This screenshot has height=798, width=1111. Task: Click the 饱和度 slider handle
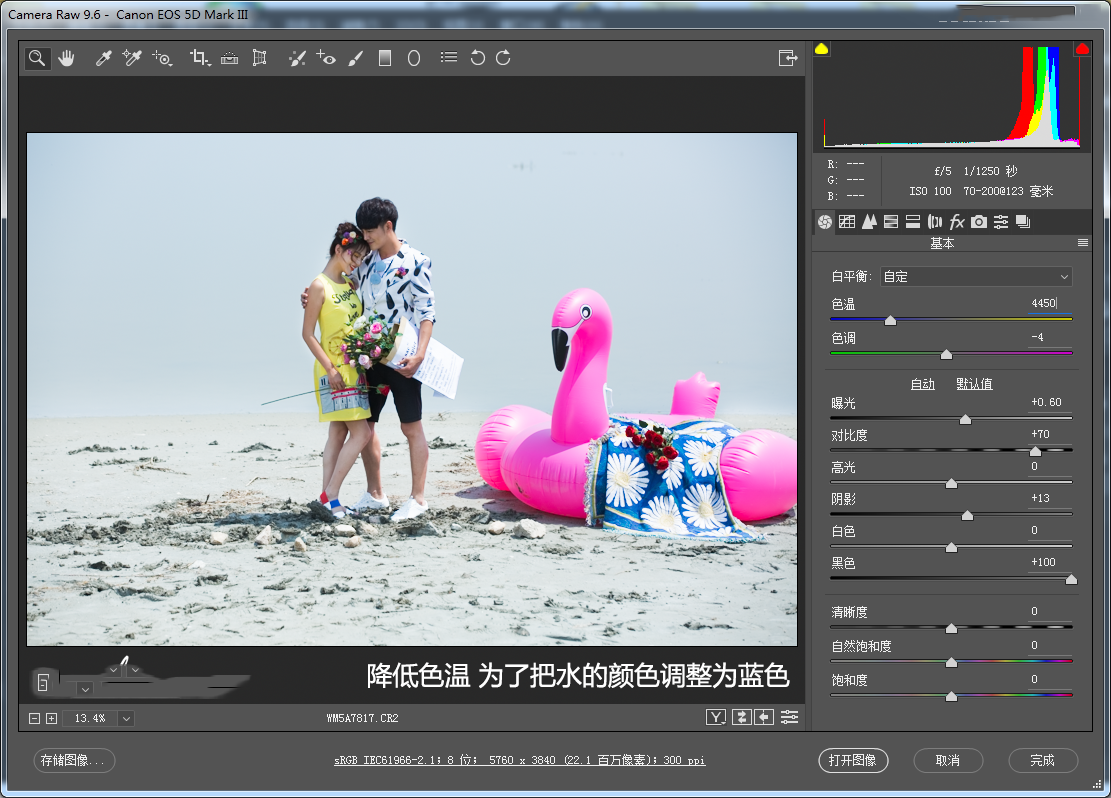point(952,697)
